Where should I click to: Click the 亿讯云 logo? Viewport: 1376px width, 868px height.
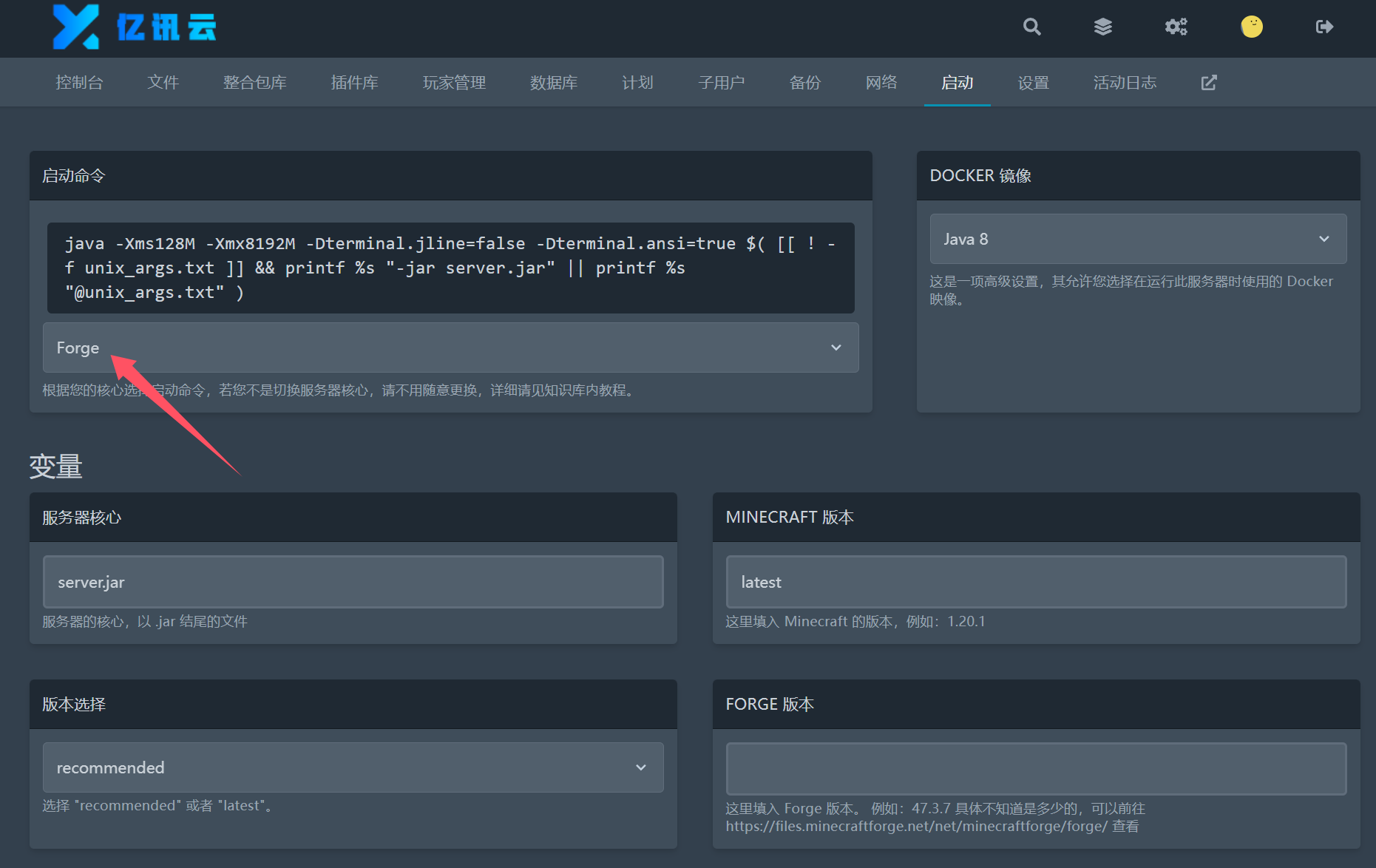[x=134, y=27]
